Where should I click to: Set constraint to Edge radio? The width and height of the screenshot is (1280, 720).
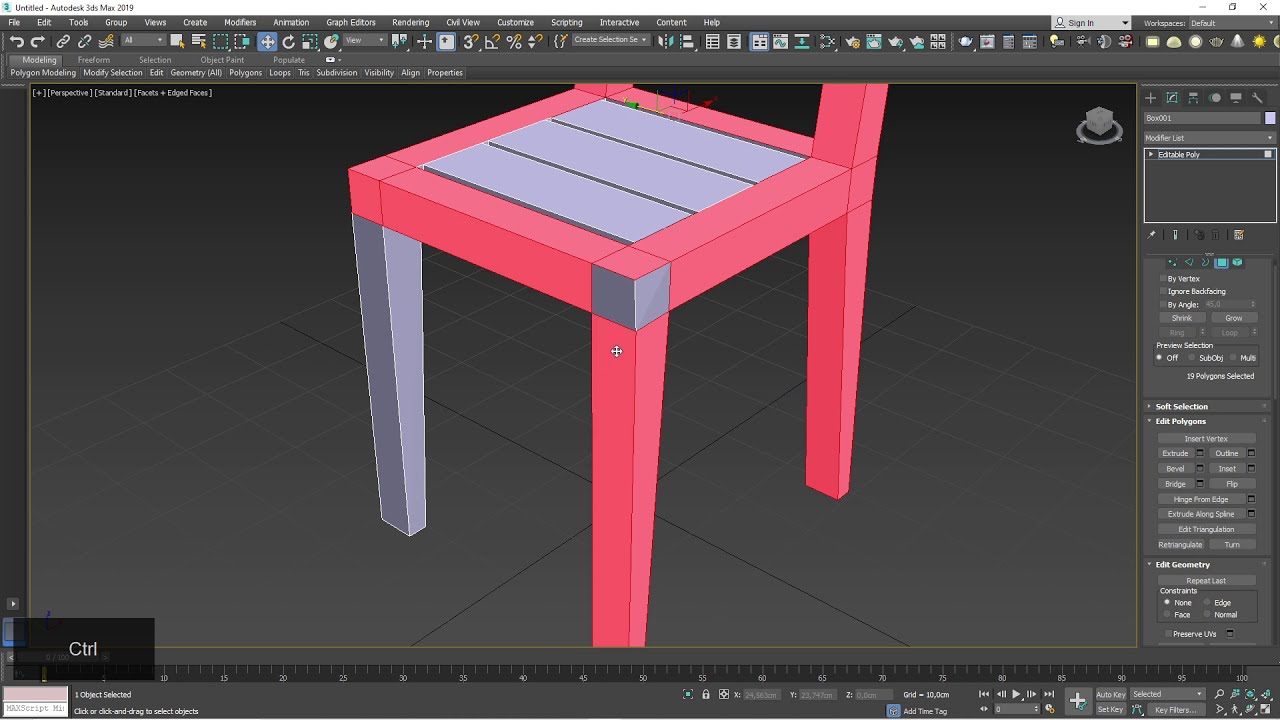[x=1207, y=603]
